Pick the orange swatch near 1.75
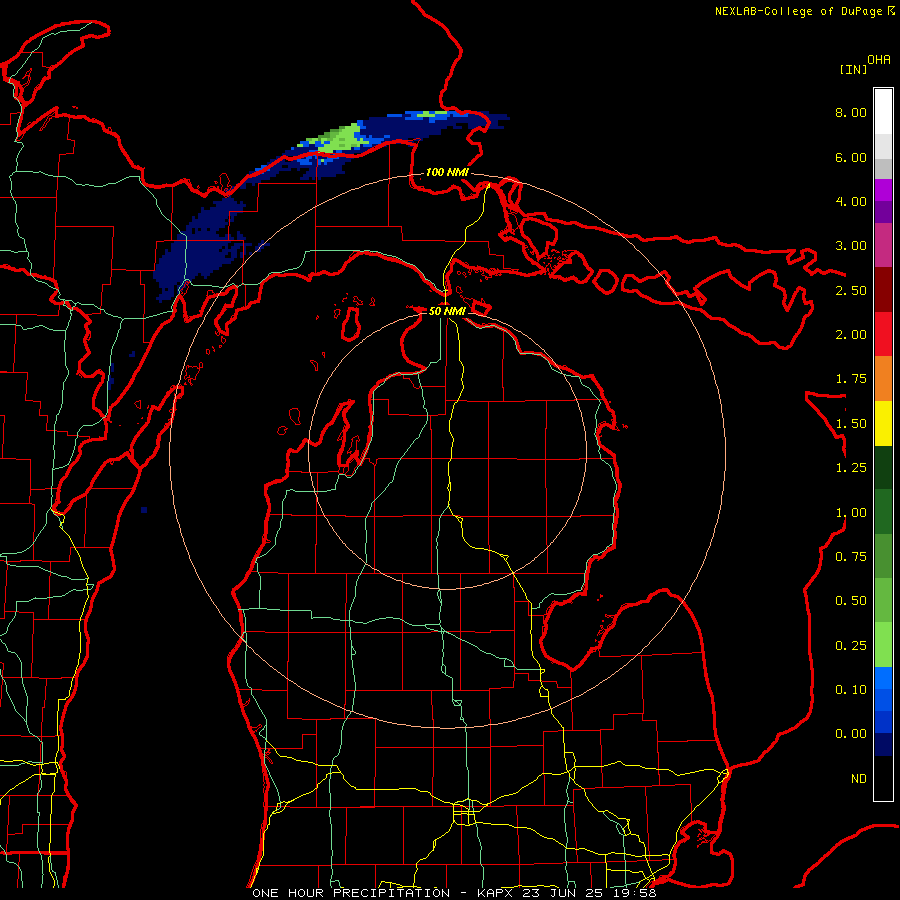 [x=883, y=379]
